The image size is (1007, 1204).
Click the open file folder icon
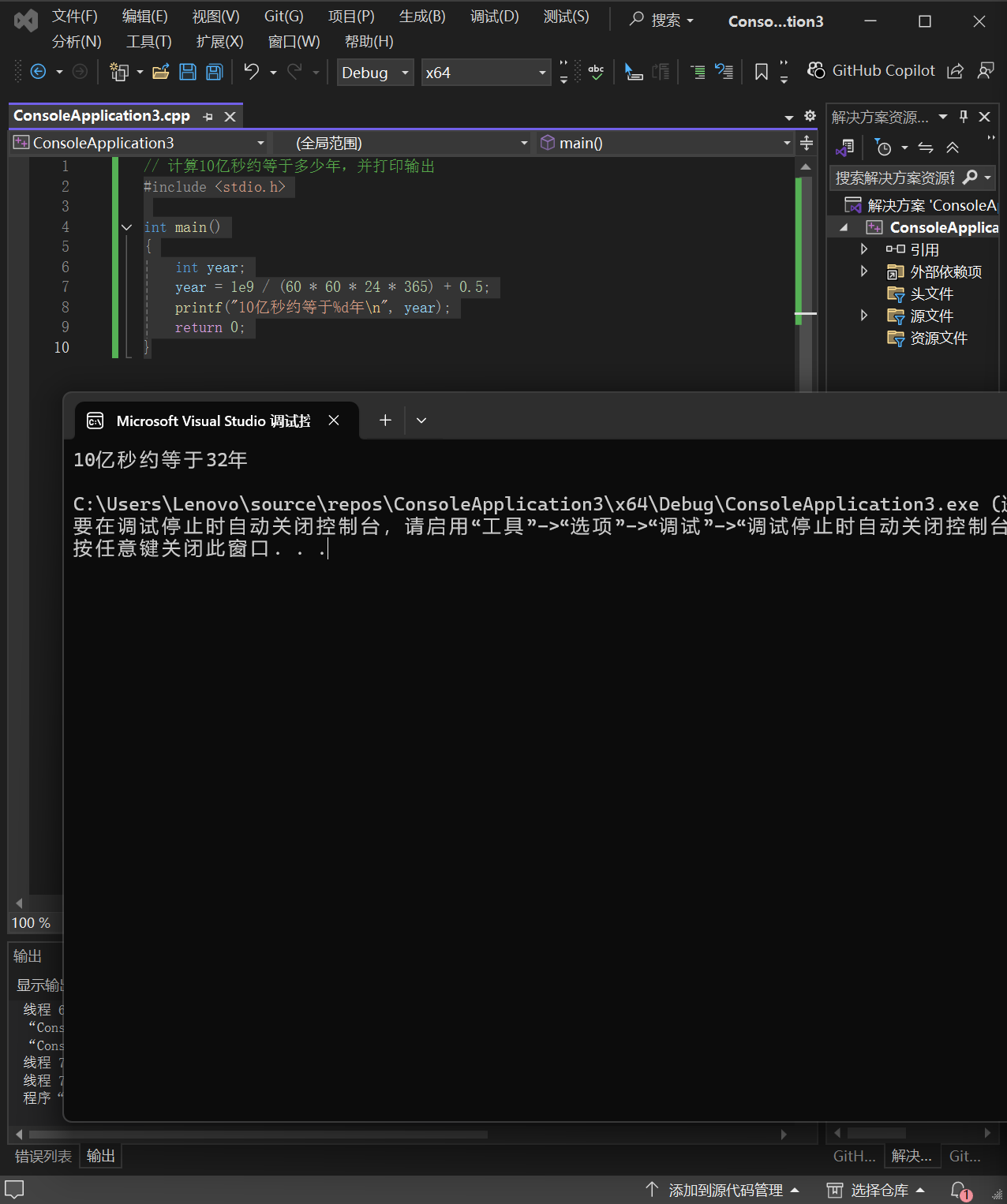161,72
